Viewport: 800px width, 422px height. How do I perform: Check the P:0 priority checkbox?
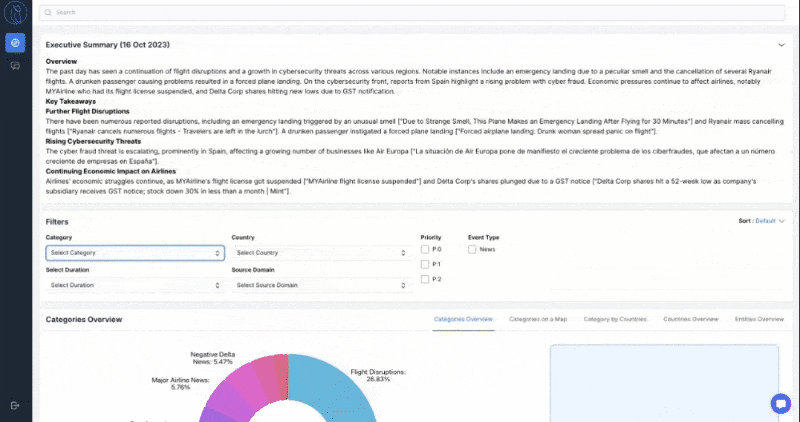pos(425,250)
